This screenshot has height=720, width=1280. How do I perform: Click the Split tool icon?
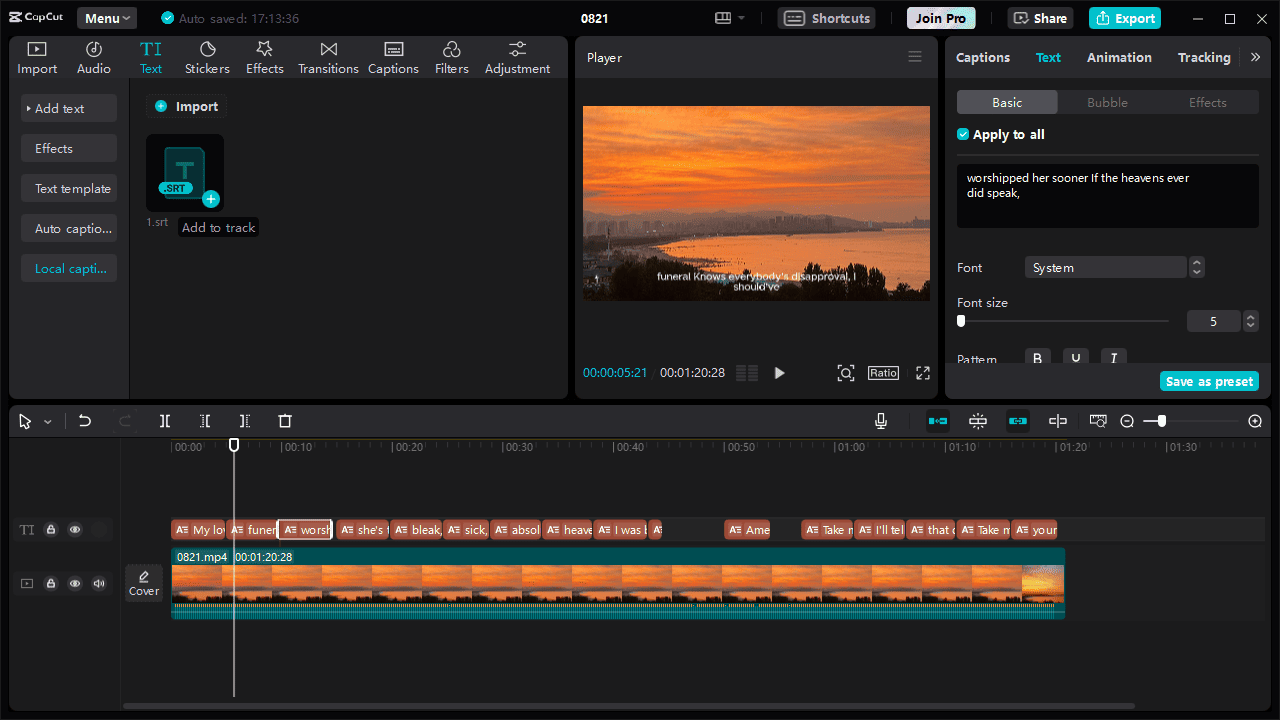[x=165, y=421]
